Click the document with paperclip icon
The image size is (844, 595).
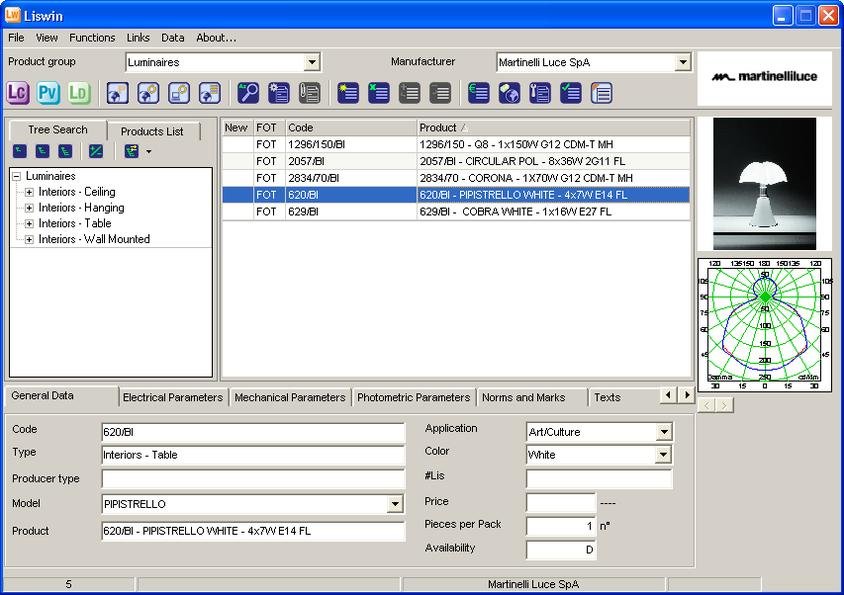(310, 93)
